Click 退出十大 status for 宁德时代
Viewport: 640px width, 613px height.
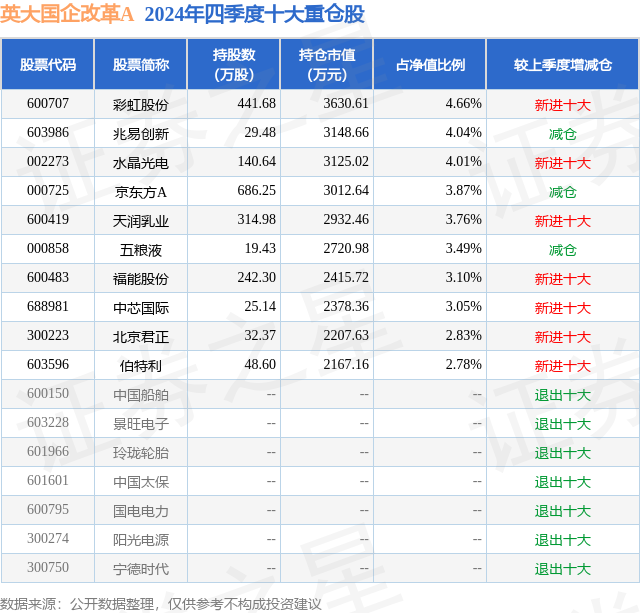click(x=563, y=569)
